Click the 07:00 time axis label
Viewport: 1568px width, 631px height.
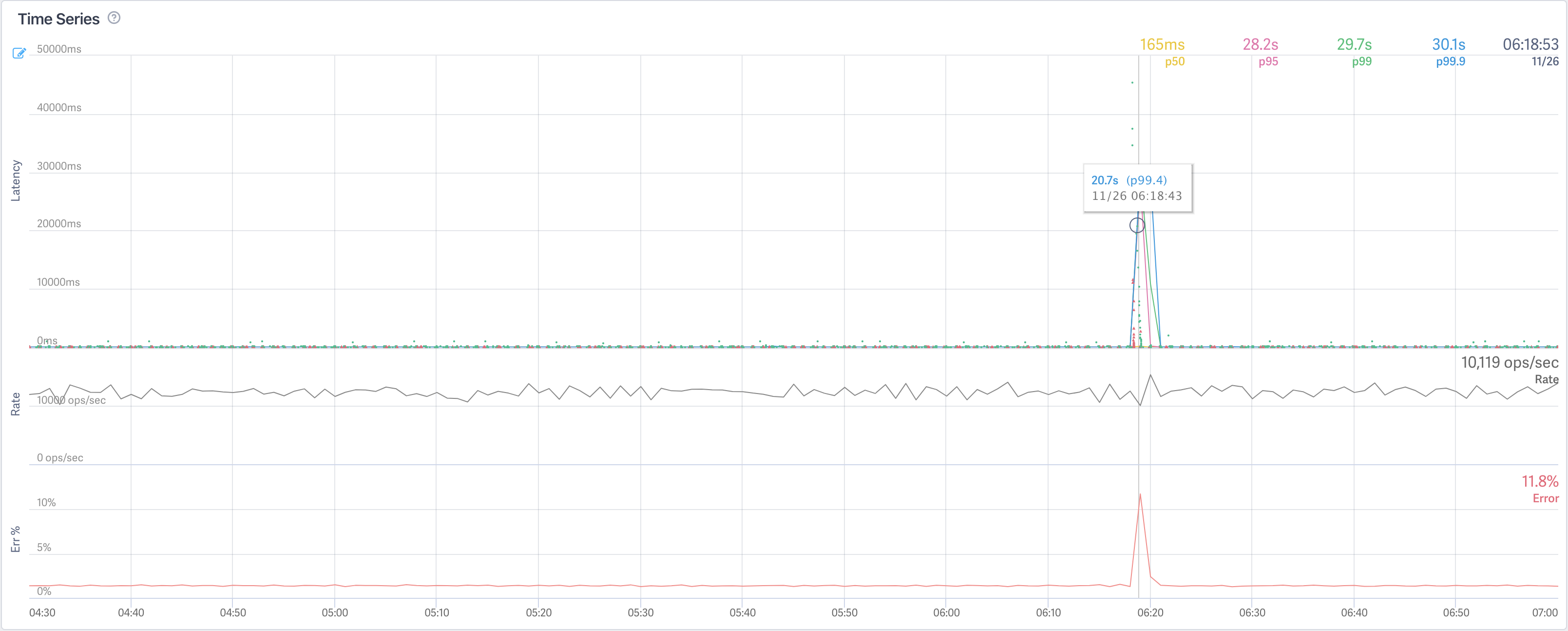click(1545, 612)
